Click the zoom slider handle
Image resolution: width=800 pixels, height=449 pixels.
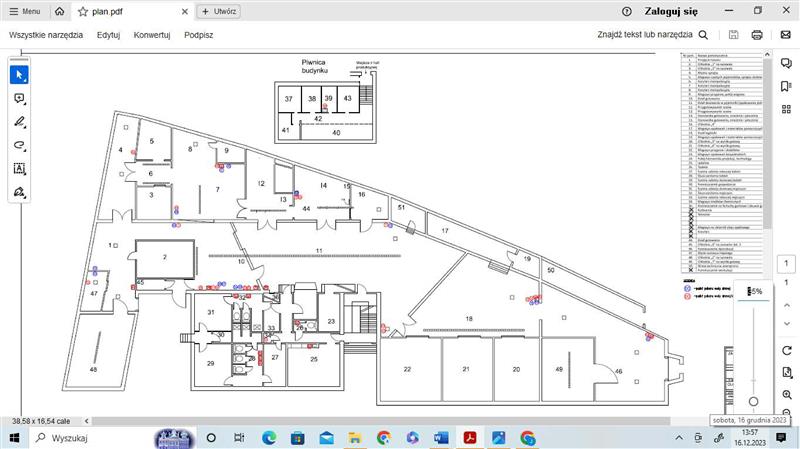click(x=753, y=401)
